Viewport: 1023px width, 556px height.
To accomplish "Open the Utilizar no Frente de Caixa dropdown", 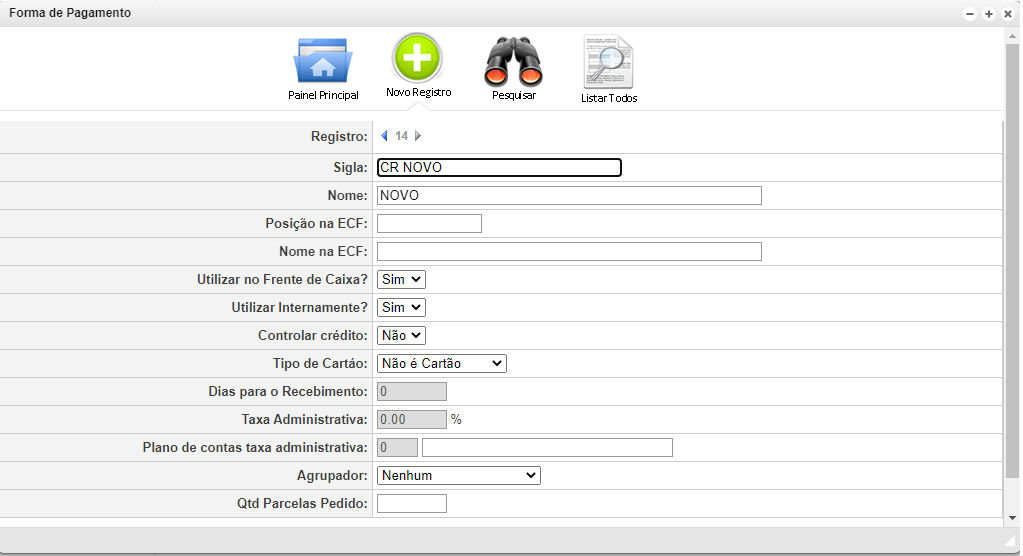I will tap(402, 280).
